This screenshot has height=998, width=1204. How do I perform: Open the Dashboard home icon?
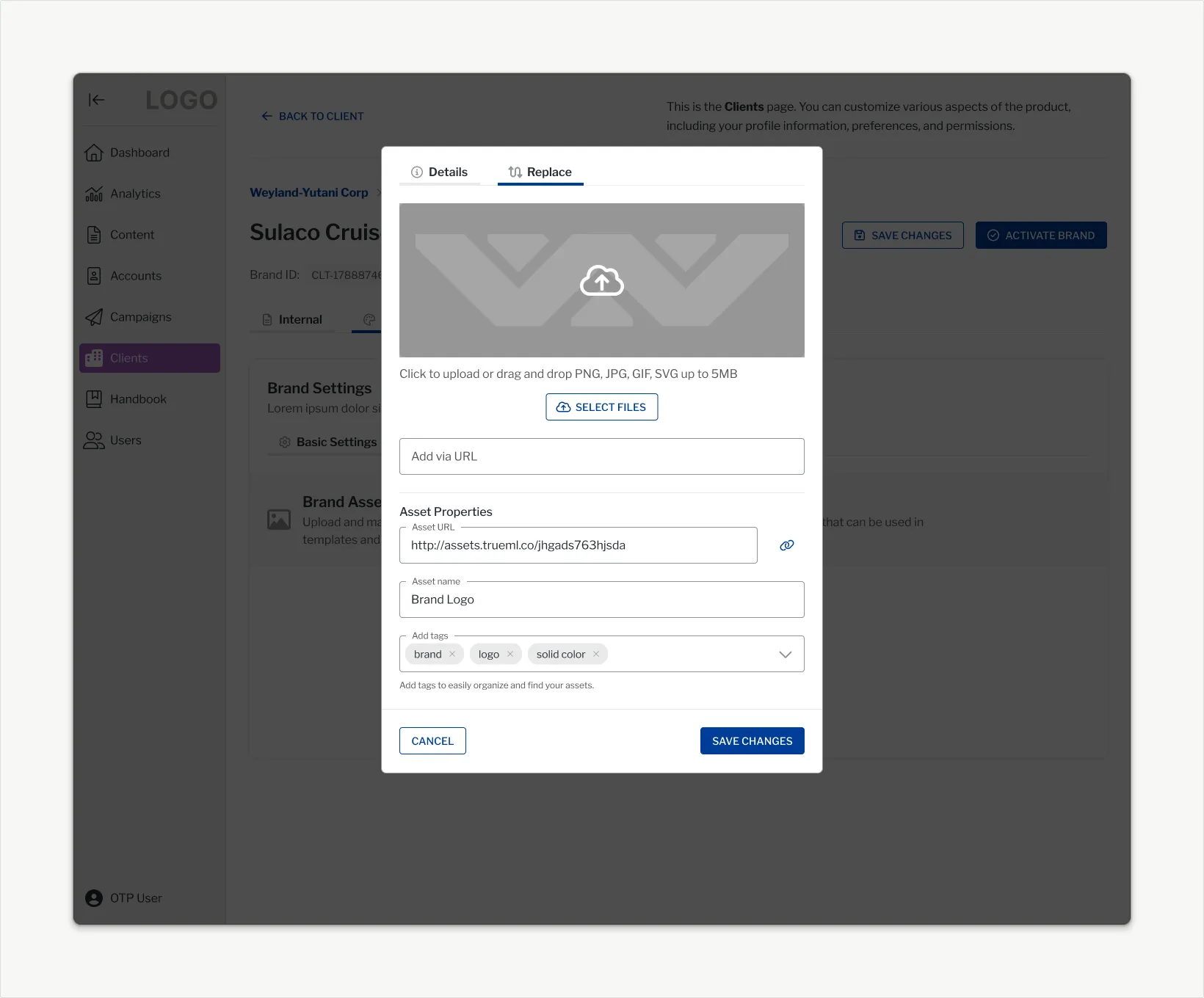point(94,153)
